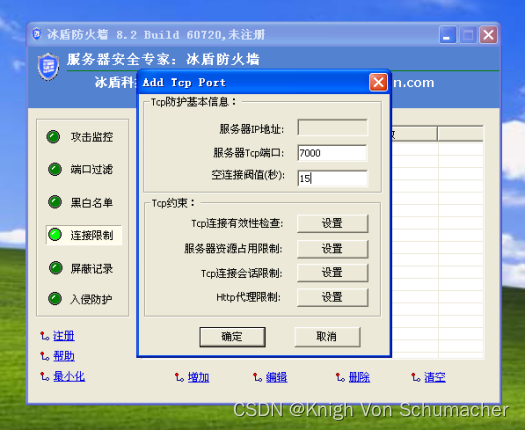
Task: Click the green indicator beside 攻击监控
Action: pyautogui.click(x=53, y=137)
